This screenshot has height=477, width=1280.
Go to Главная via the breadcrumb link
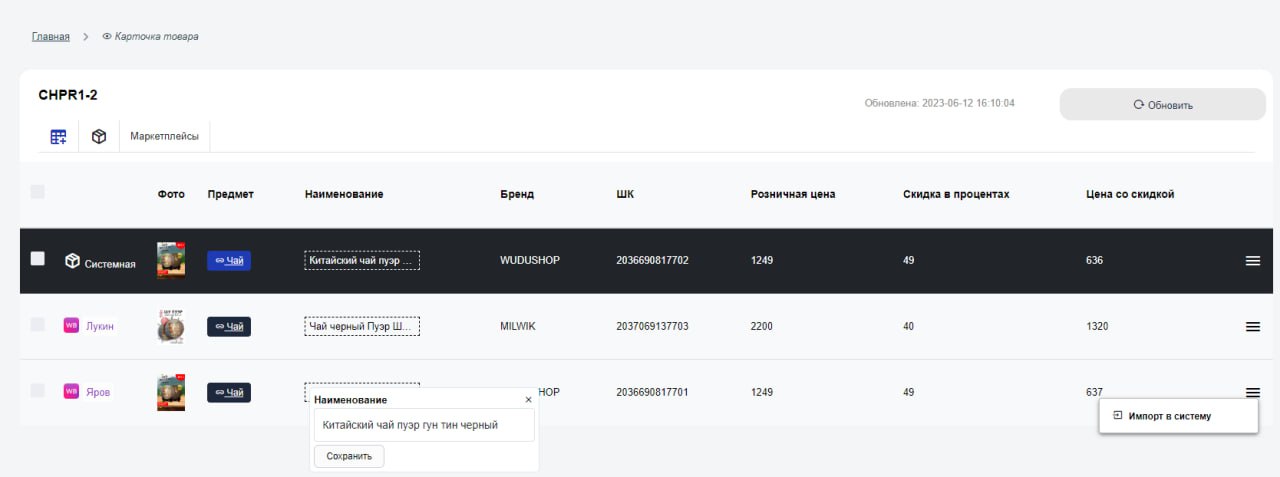point(51,37)
